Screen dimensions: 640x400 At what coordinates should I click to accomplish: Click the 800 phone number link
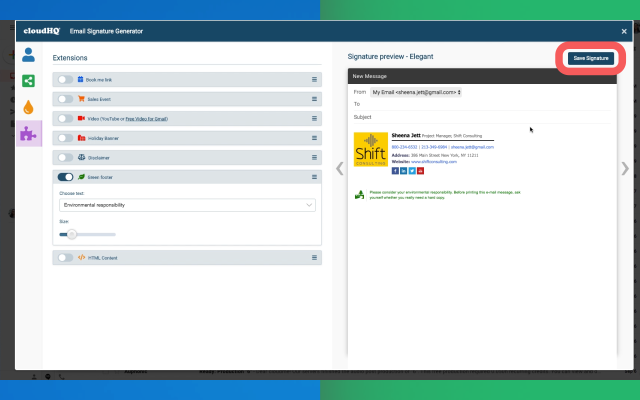tap(404, 147)
